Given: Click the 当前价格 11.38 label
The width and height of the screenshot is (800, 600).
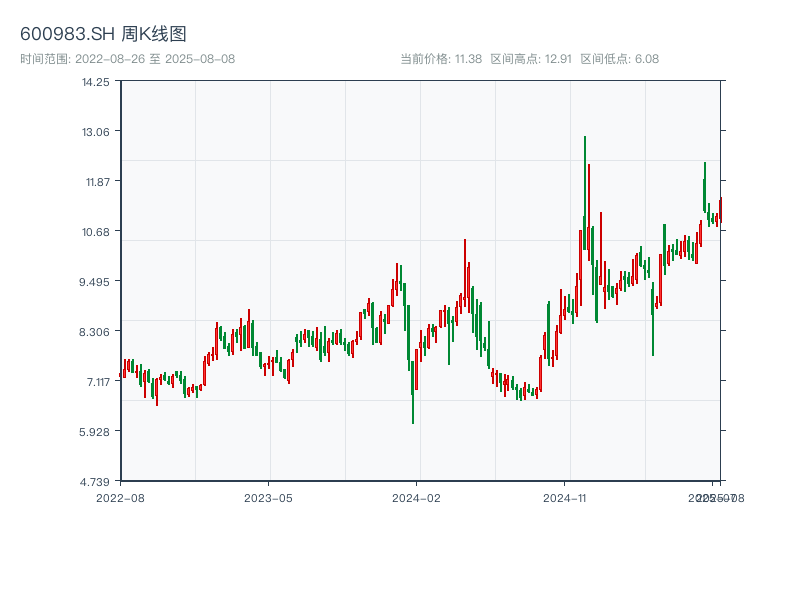Looking at the screenshot, I should point(441,59).
